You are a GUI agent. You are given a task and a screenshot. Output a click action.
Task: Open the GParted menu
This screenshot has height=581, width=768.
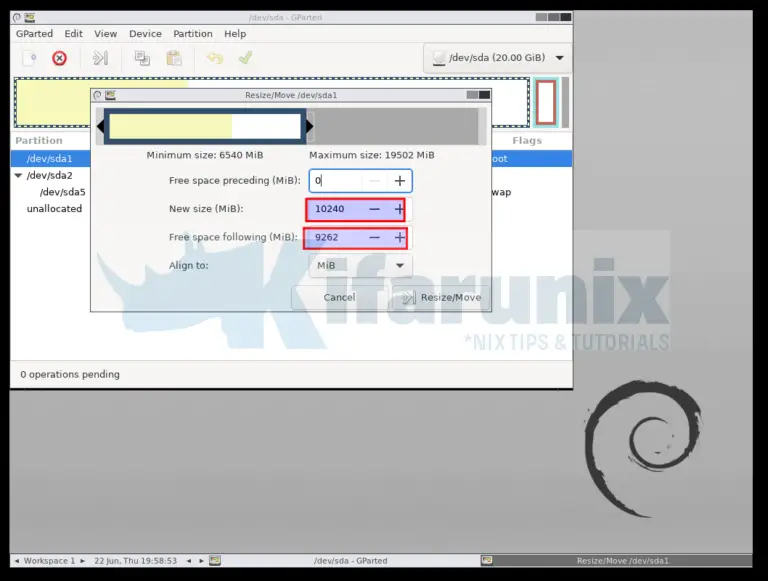[x=34, y=34]
